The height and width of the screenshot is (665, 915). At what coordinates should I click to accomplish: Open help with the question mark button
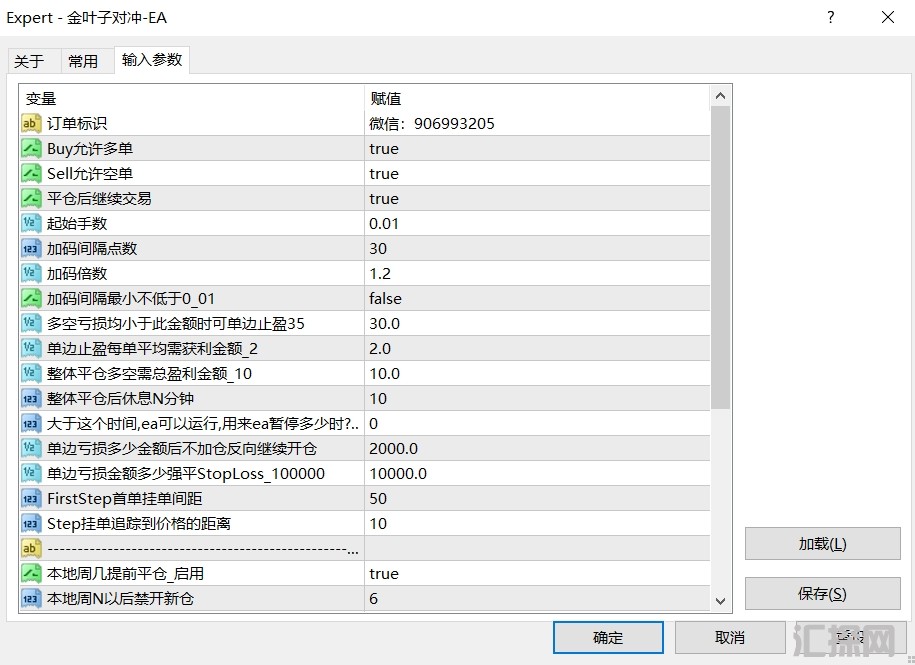830,18
